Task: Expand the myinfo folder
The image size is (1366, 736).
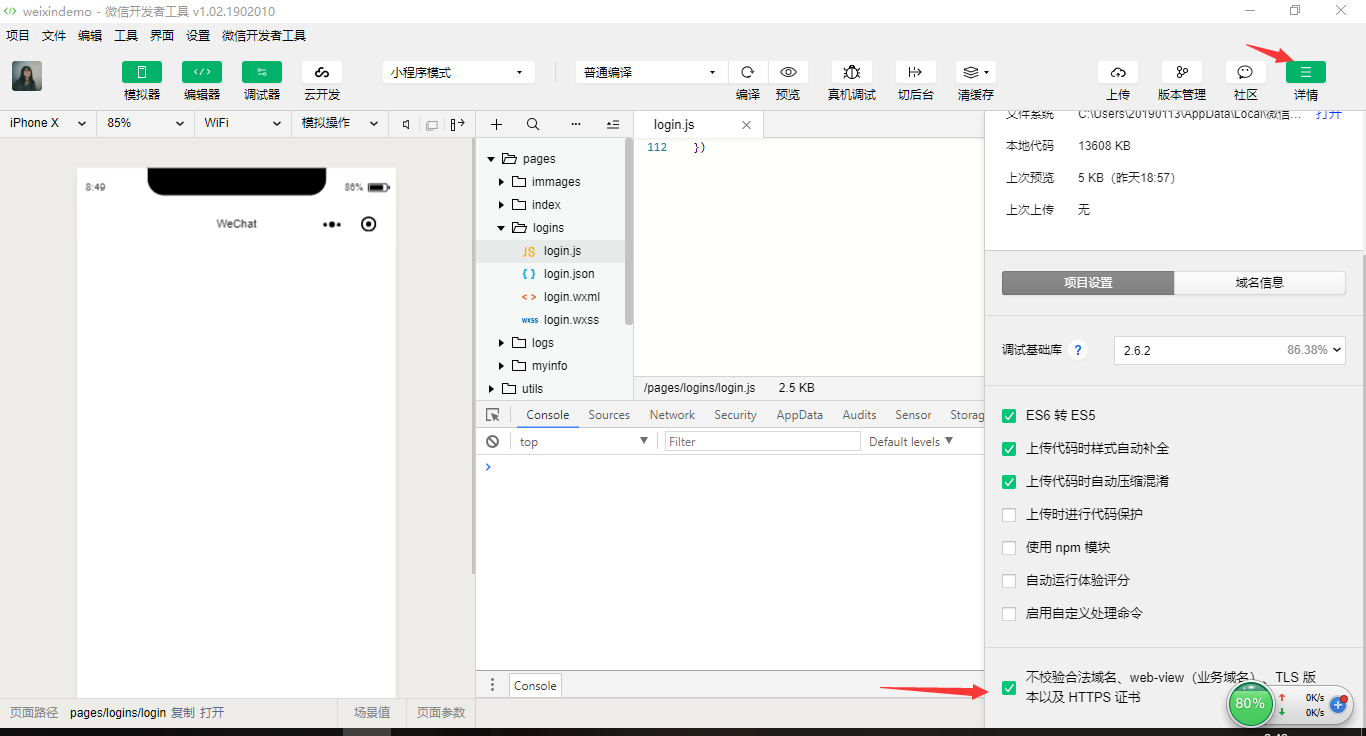Action: (502, 366)
